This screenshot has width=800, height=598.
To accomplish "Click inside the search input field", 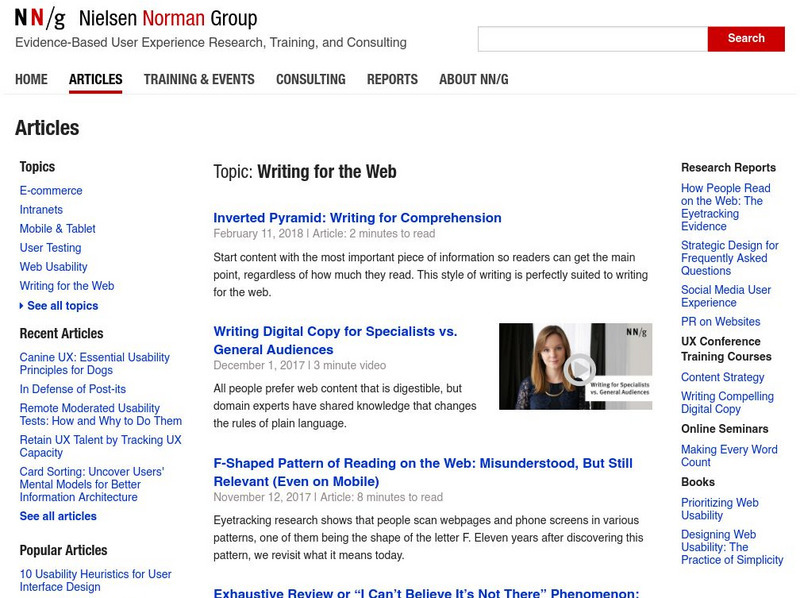I will click(590, 39).
